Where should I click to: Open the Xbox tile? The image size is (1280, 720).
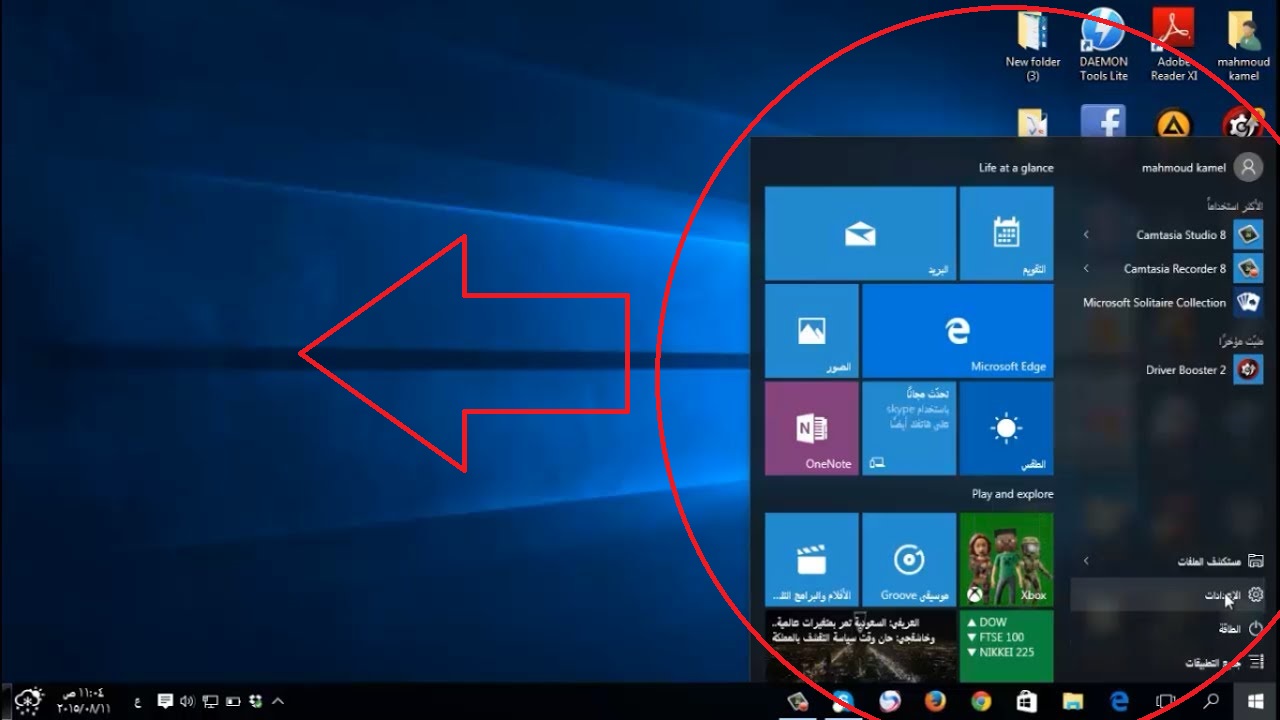tap(1006, 559)
